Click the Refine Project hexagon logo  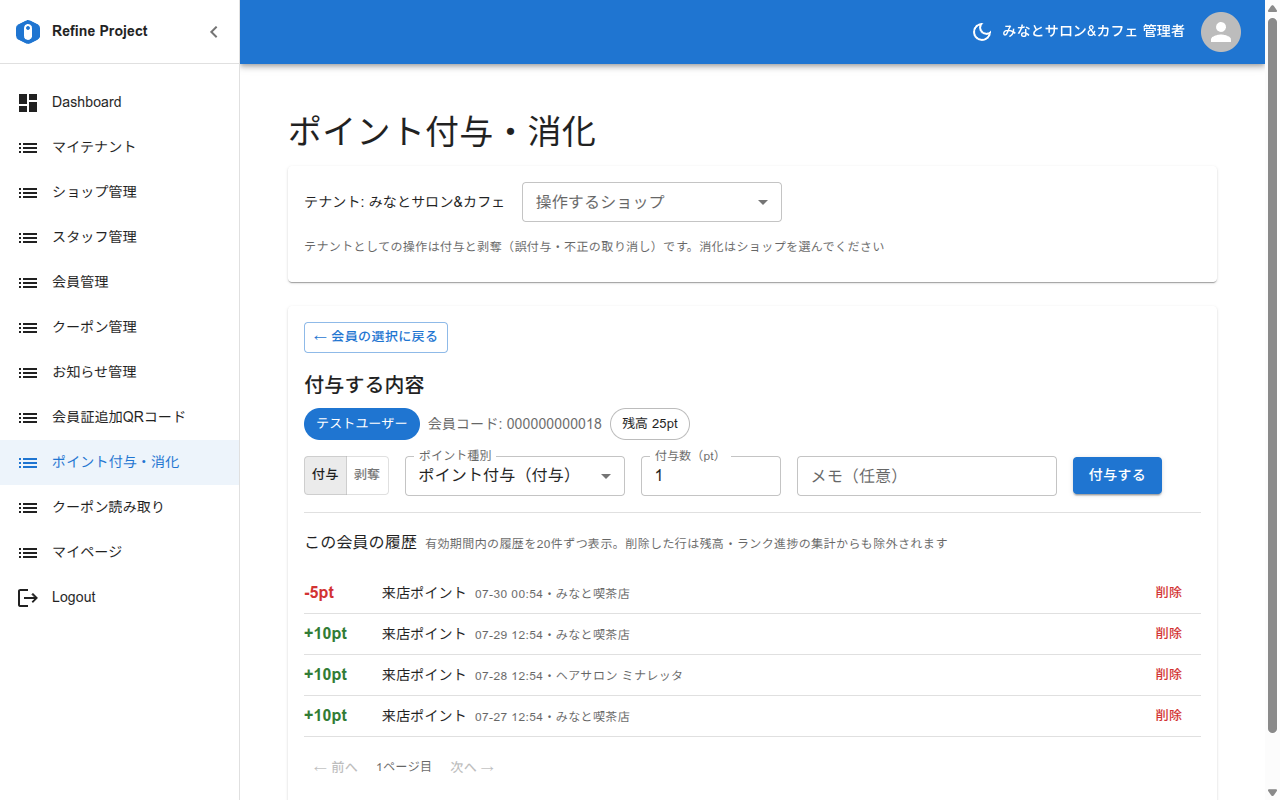pyautogui.click(x=28, y=32)
